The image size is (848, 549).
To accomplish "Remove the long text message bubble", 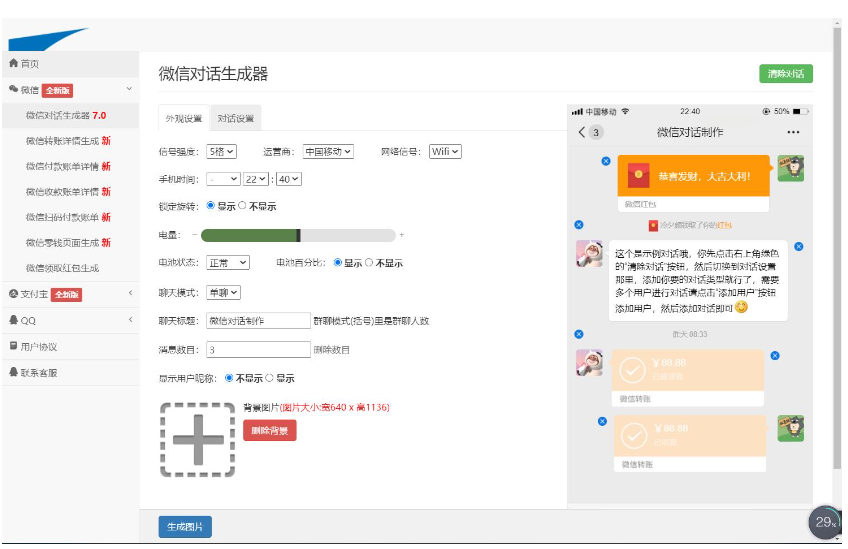I will pos(798,247).
